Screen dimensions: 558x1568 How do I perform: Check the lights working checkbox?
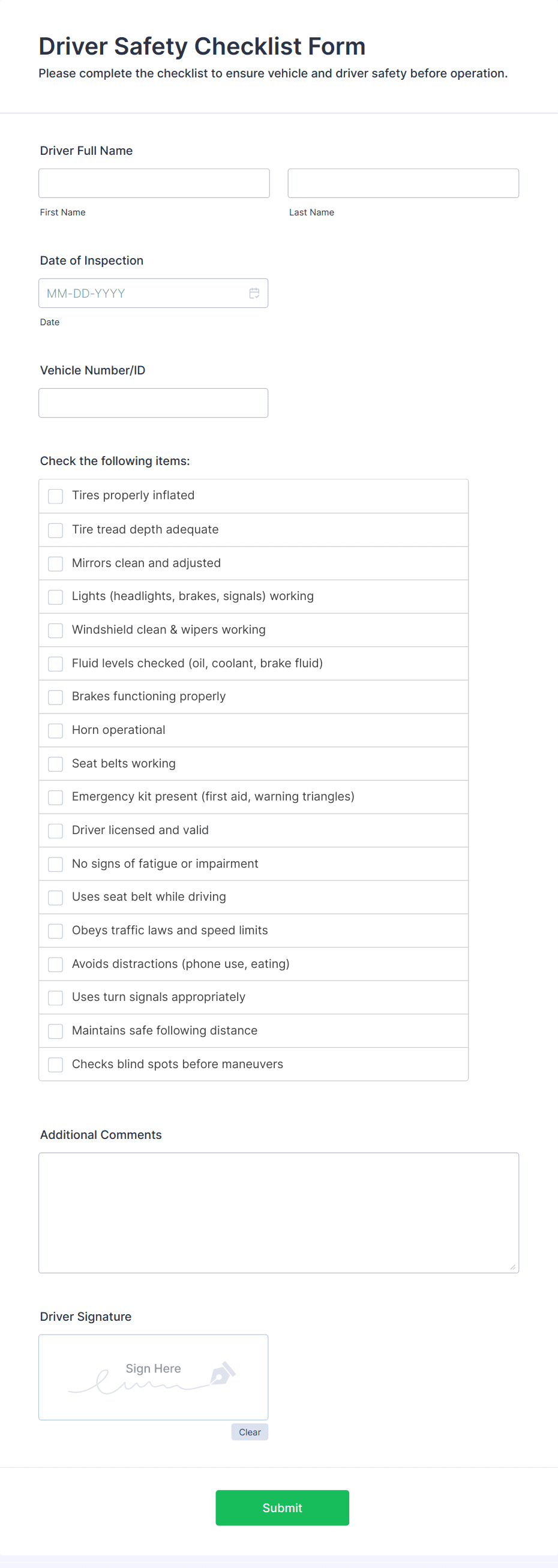[x=55, y=596]
